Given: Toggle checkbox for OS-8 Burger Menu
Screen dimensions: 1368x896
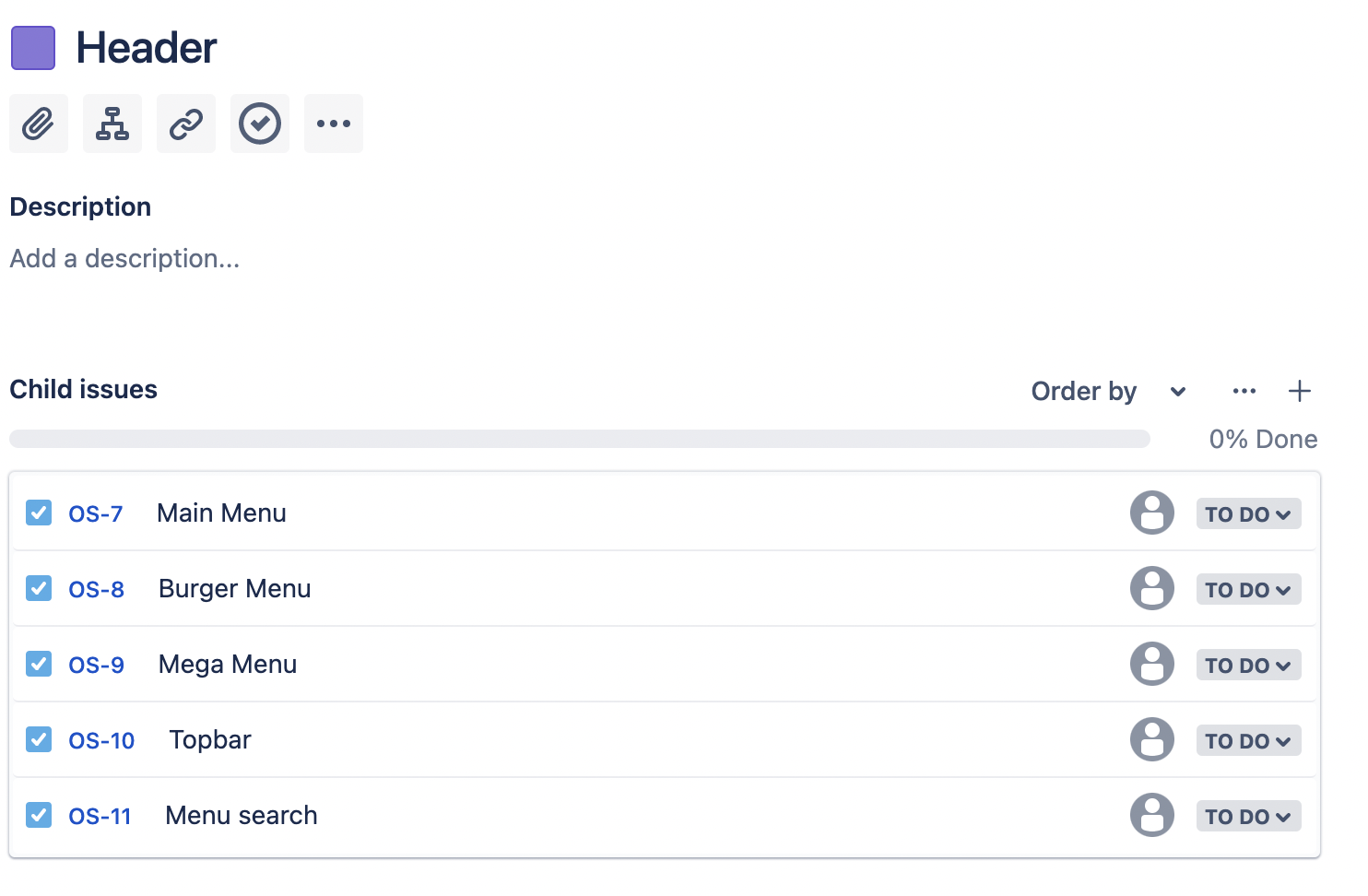Looking at the screenshot, I should coord(39,588).
